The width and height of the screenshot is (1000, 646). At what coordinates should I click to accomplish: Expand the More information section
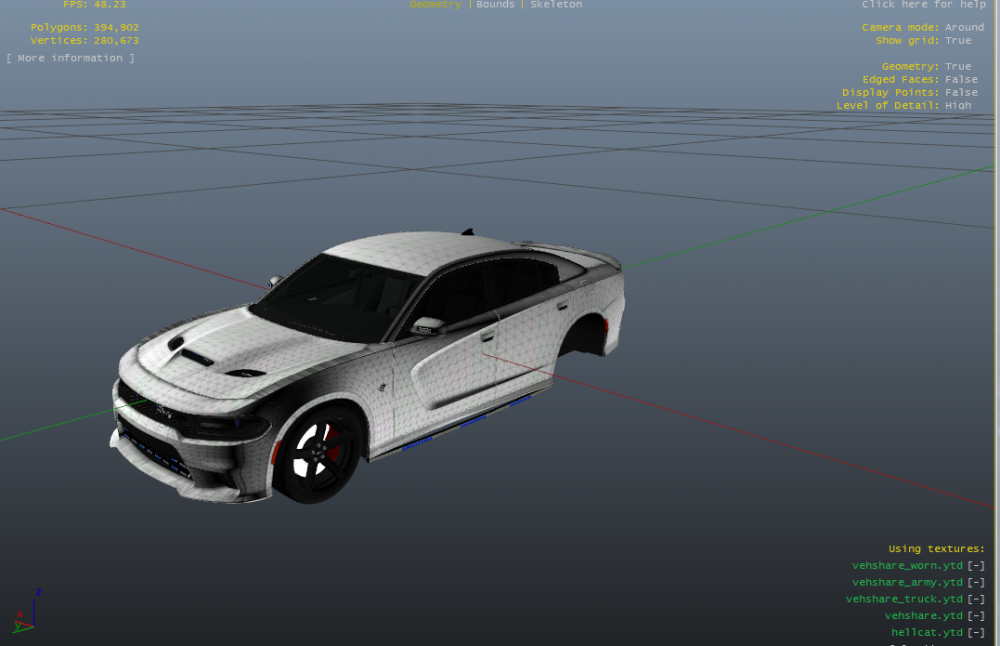(x=70, y=58)
